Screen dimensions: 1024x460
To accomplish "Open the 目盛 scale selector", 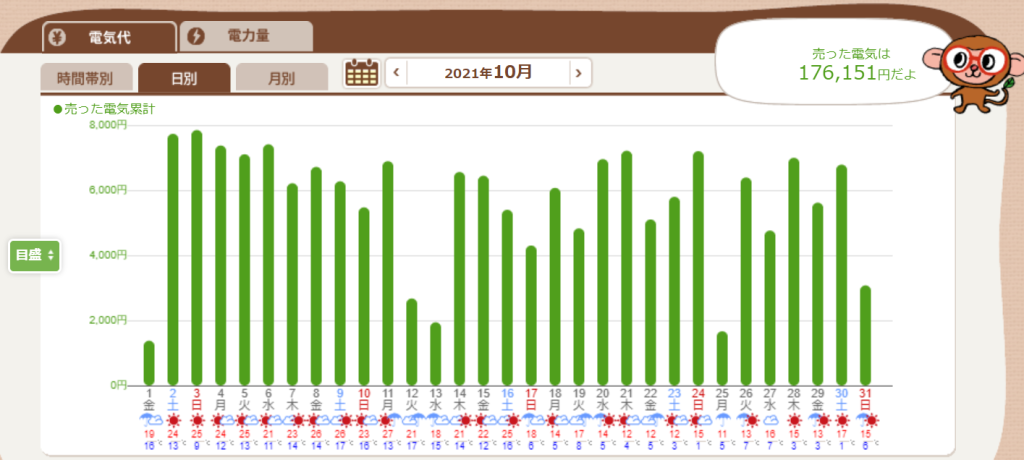I will (x=35, y=255).
